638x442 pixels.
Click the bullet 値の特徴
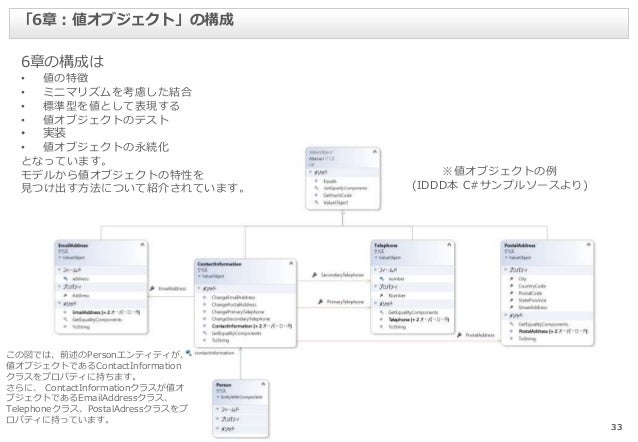(66, 77)
